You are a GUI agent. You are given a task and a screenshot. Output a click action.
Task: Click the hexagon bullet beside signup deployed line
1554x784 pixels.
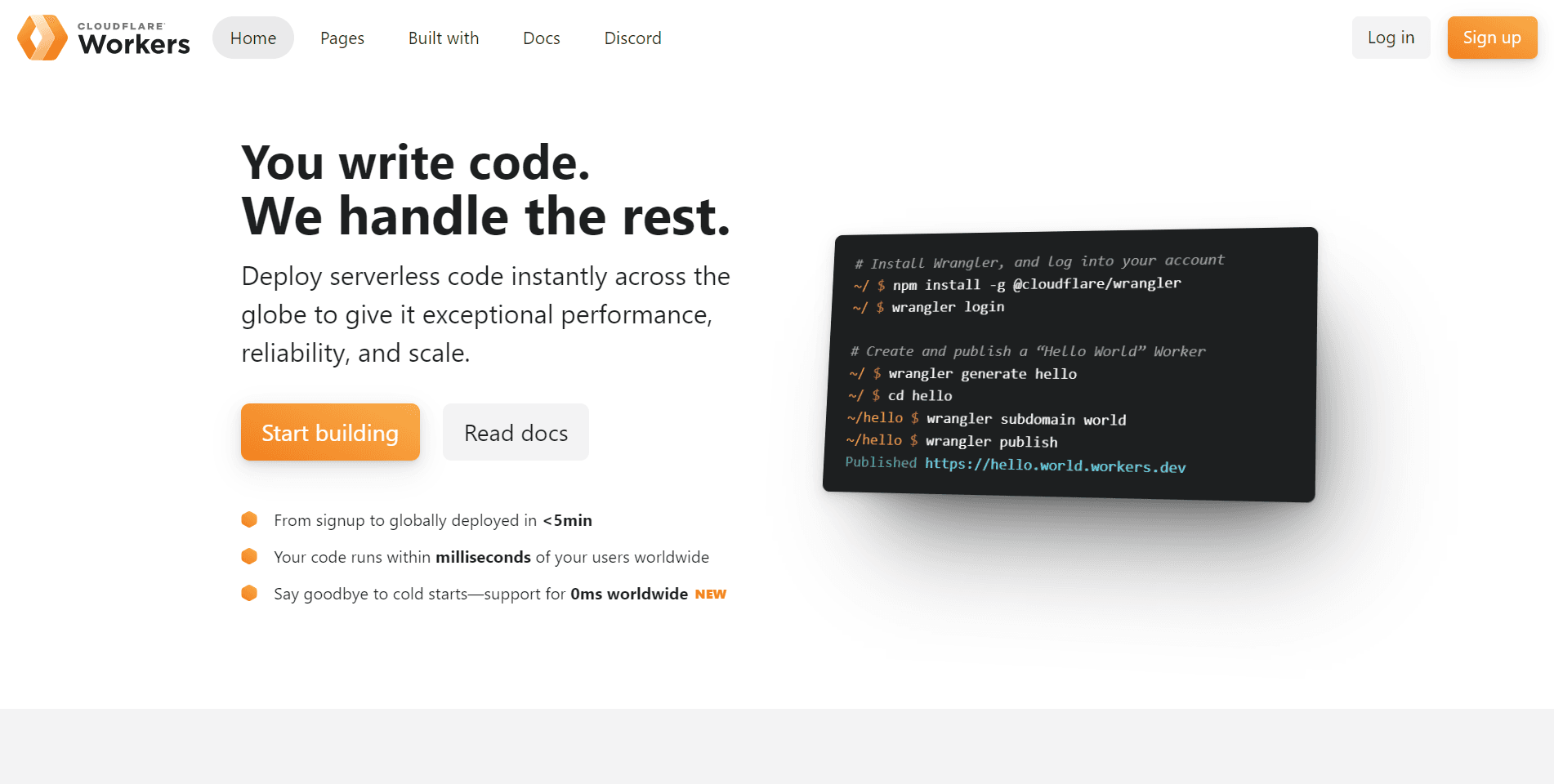coord(249,519)
